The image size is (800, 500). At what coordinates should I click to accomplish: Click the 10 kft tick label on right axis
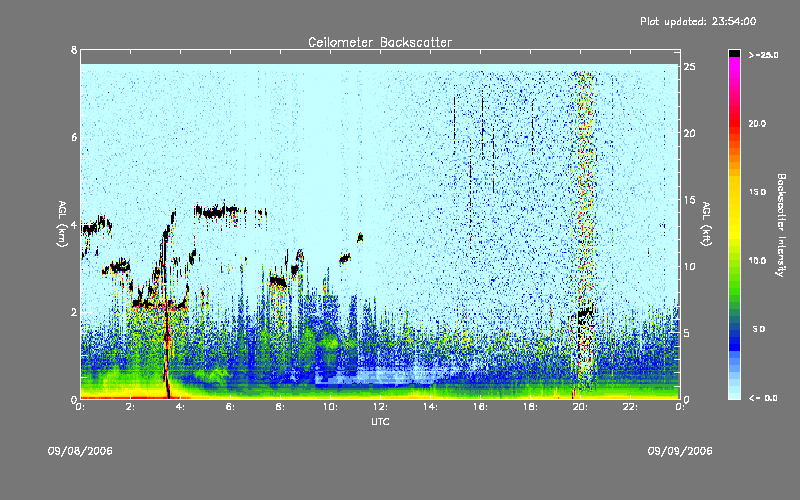coord(690,266)
